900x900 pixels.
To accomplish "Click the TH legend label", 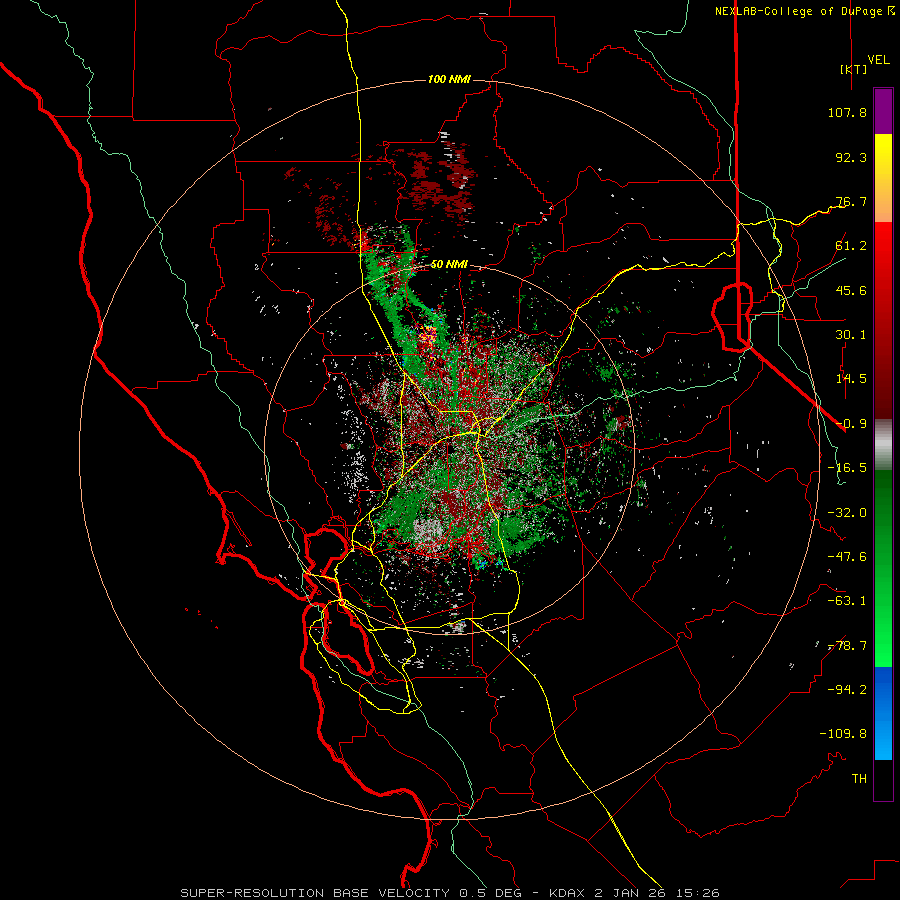I will [859, 779].
